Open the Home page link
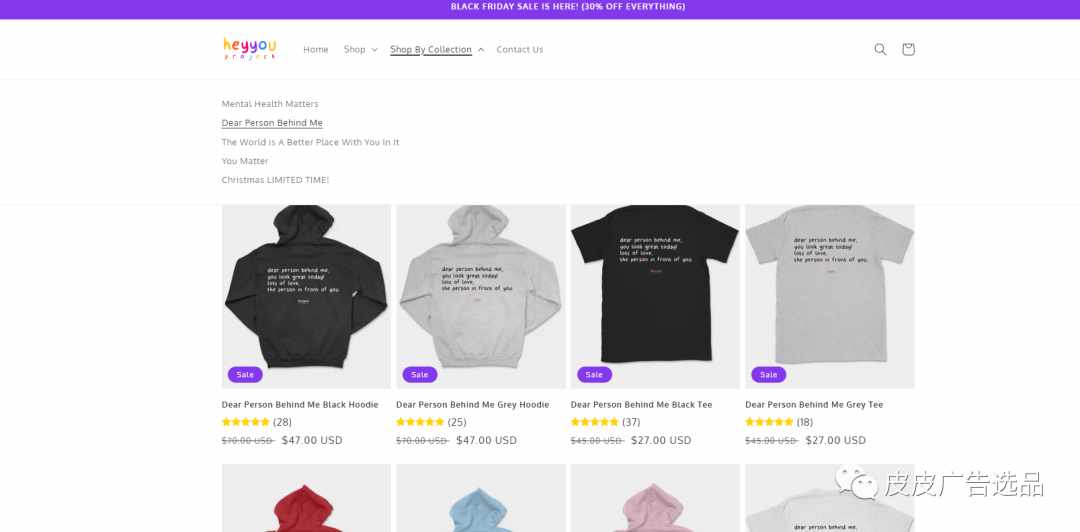 coord(315,49)
